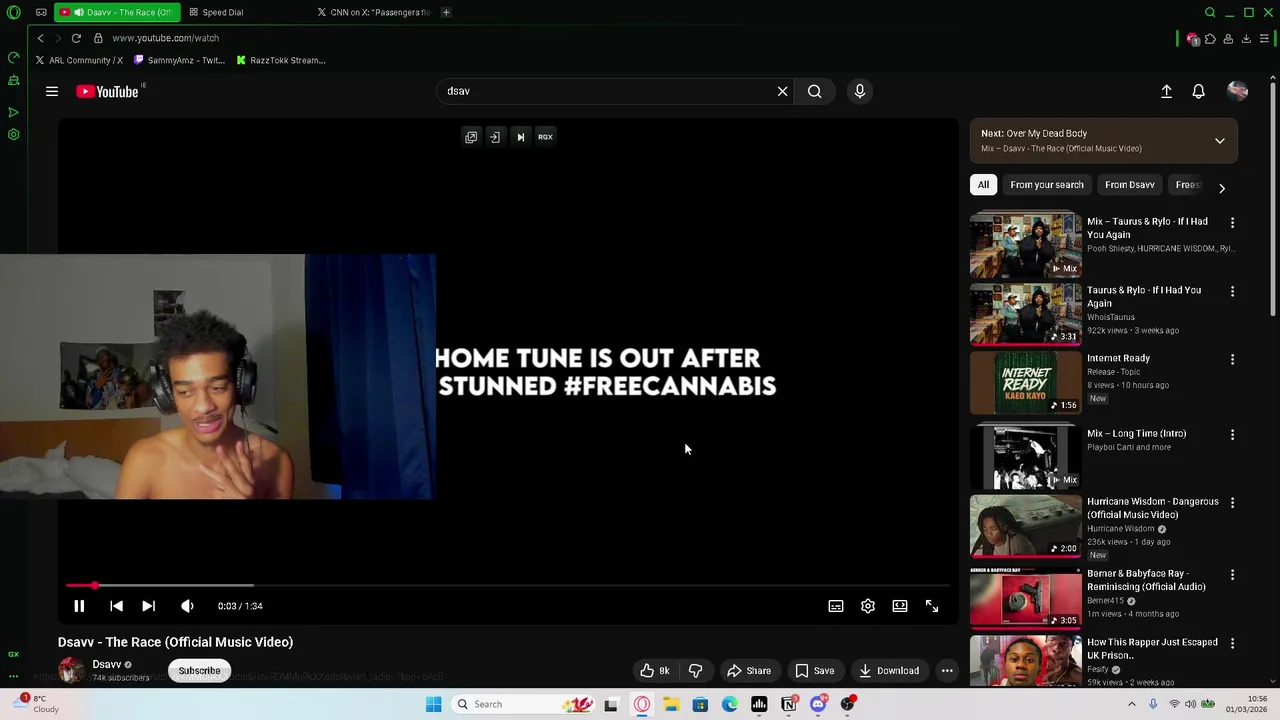Screen dimensions: 1280x720
Task: Open options for Berner & Babyface Ray video
Action: [x=1232, y=575]
